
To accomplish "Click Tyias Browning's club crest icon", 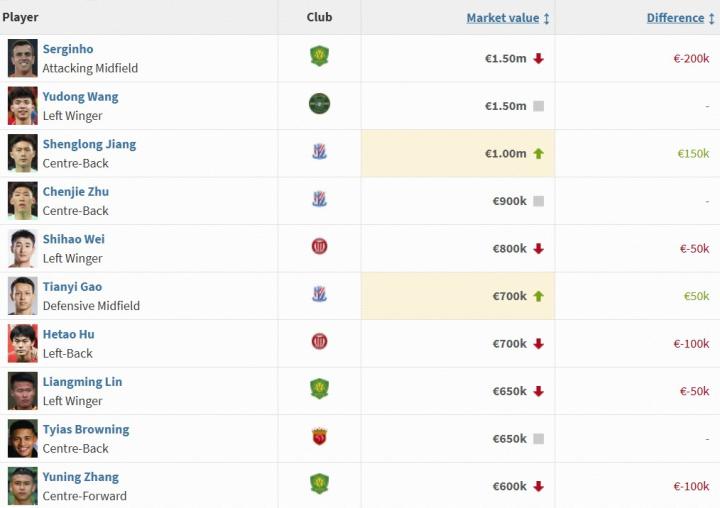I will point(319,437).
